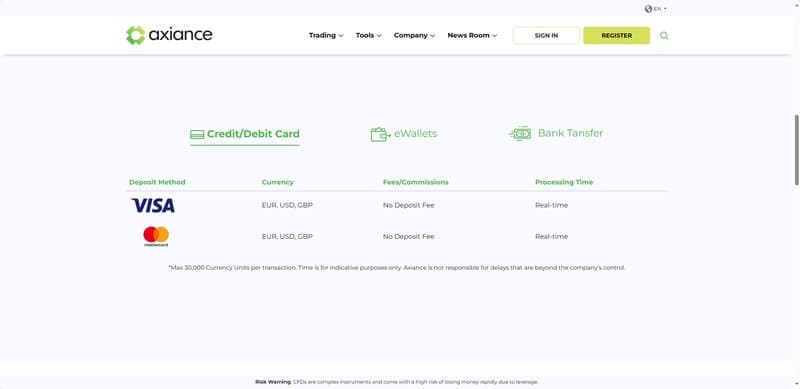The width and height of the screenshot is (800, 389).
Task: Click the Mastercard logo
Action: (x=156, y=236)
